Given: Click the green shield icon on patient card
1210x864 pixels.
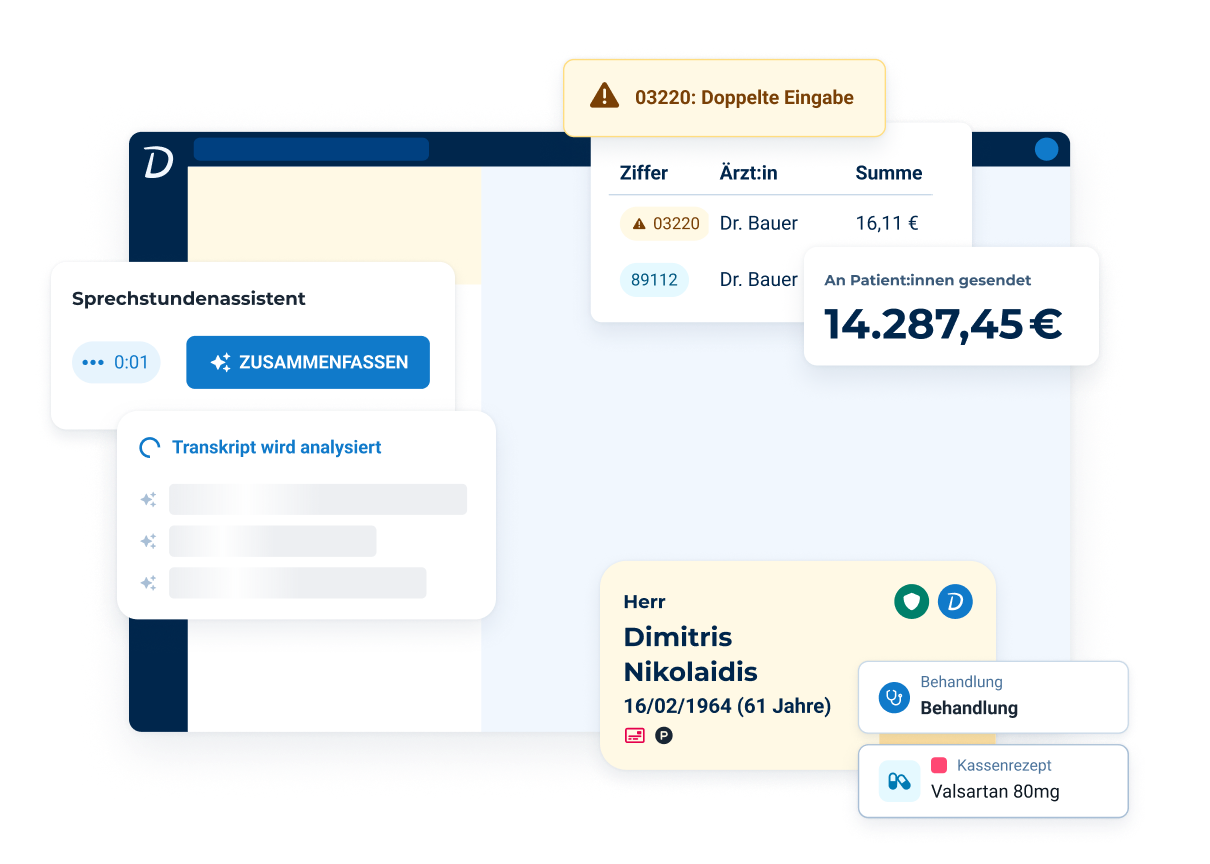Looking at the screenshot, I should (x=911, y=601).
